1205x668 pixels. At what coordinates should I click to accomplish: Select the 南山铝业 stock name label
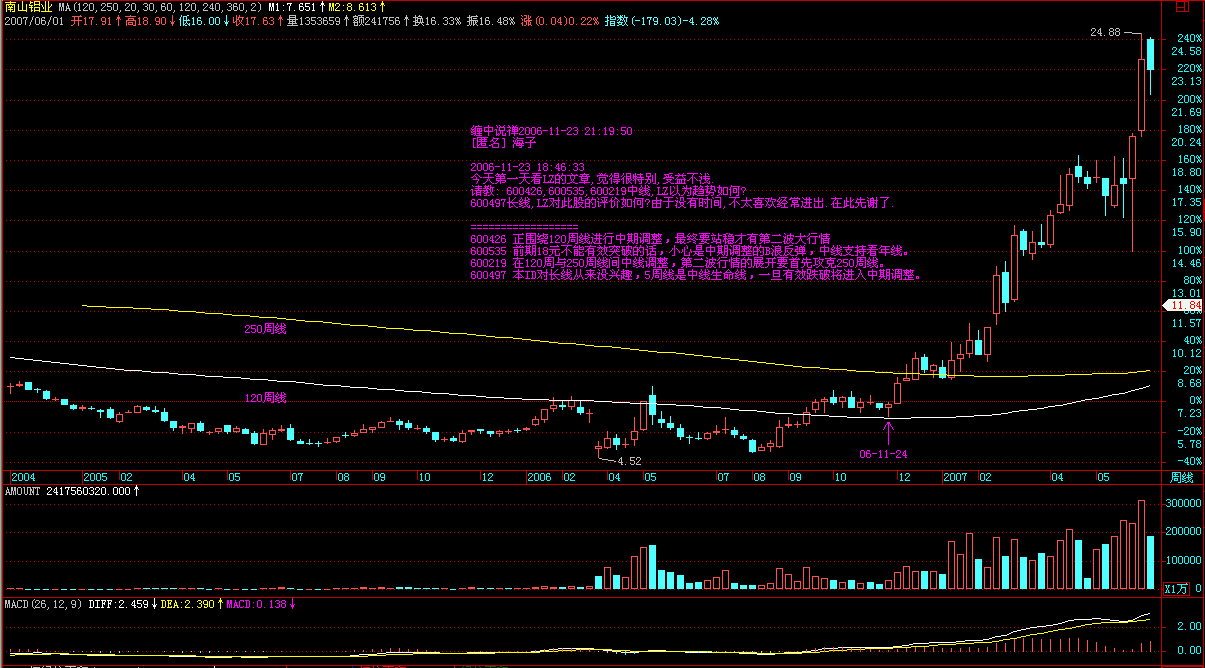click(x=28, y=6)
